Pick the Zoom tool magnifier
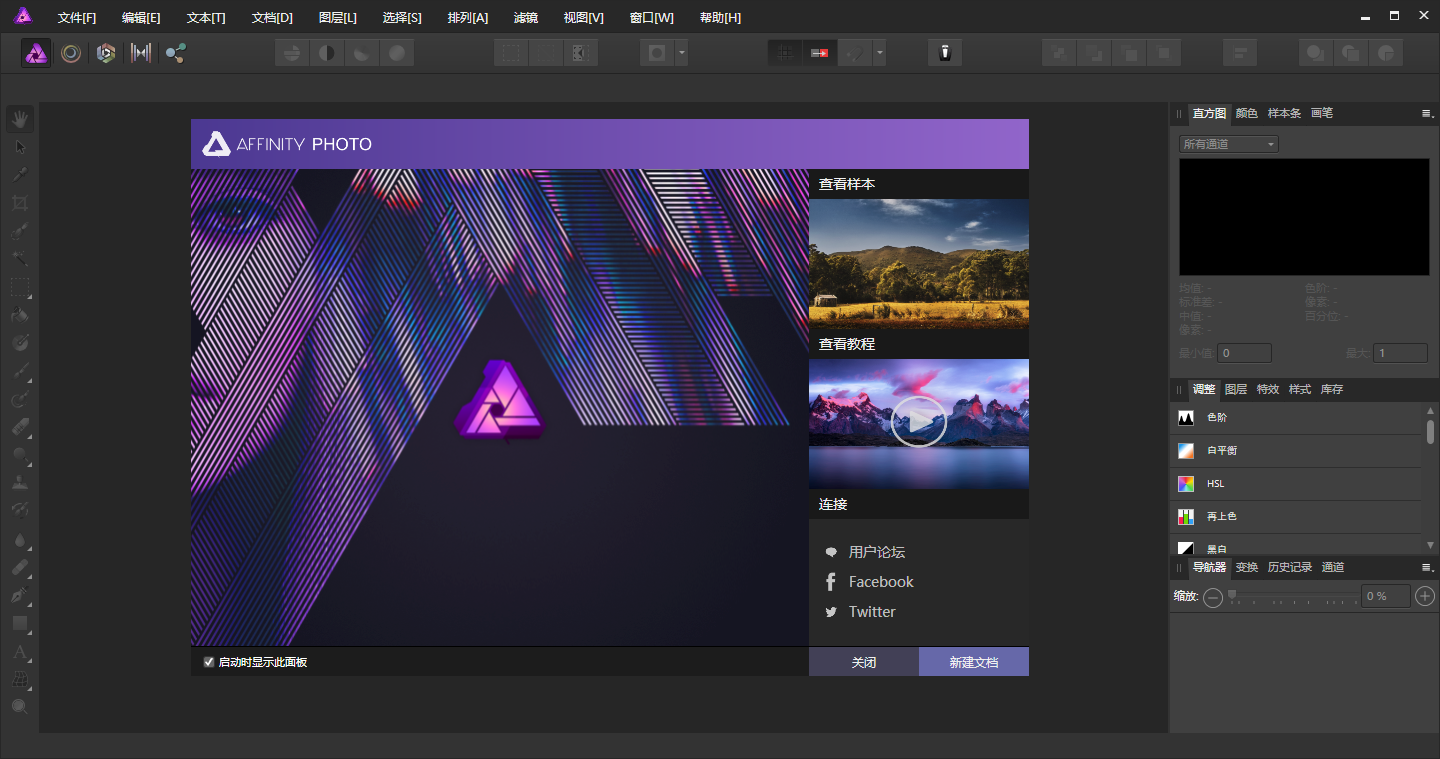The height and width of the screenshot is (759, 1440). (x=20, y=707)
